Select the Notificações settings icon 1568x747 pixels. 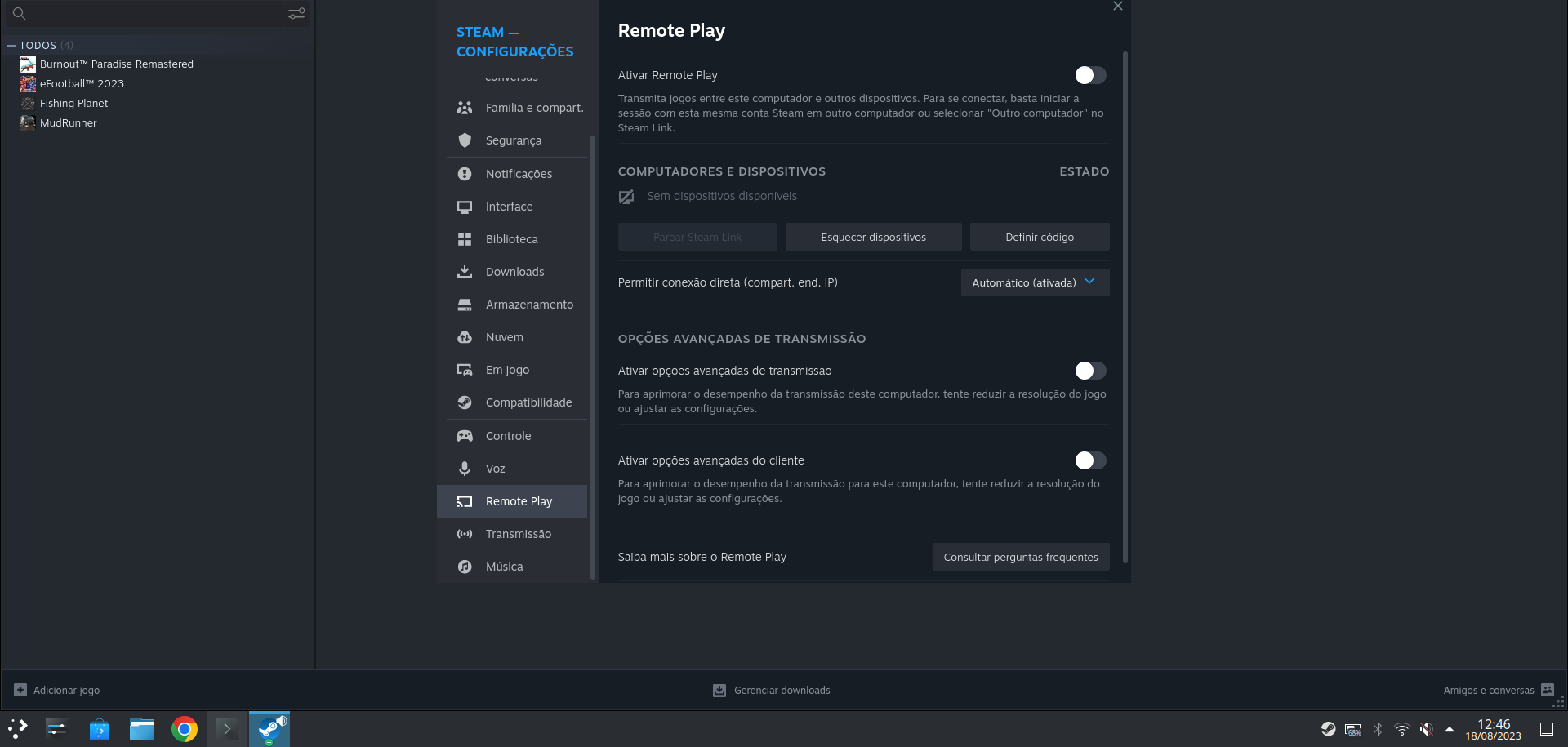click(x=465, y=174)
